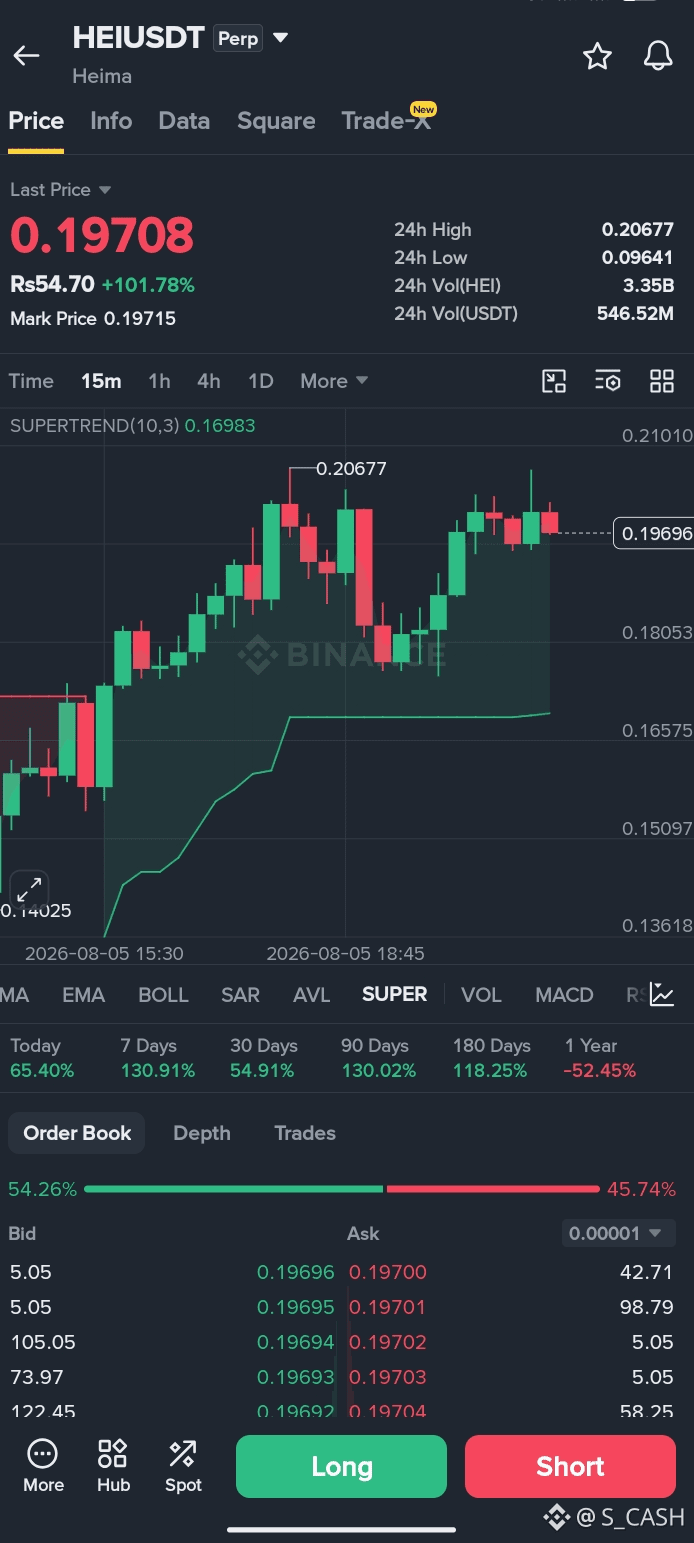This screenshot has width=694, height=1543.
Task: Enable the EMA indicator
Action: [83, 995]
